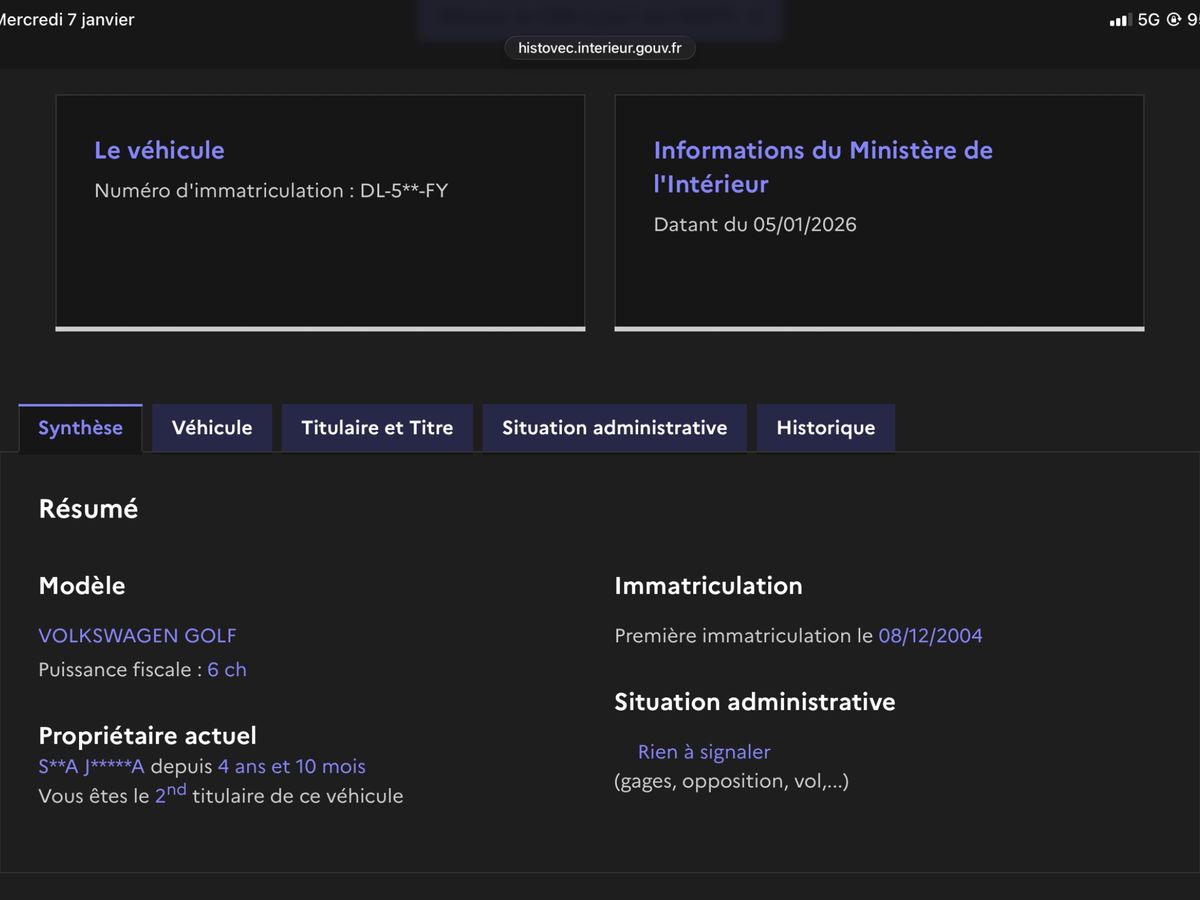
Task: Open the Historique tab
Action: pyautogui.click(x=825, y=428)
